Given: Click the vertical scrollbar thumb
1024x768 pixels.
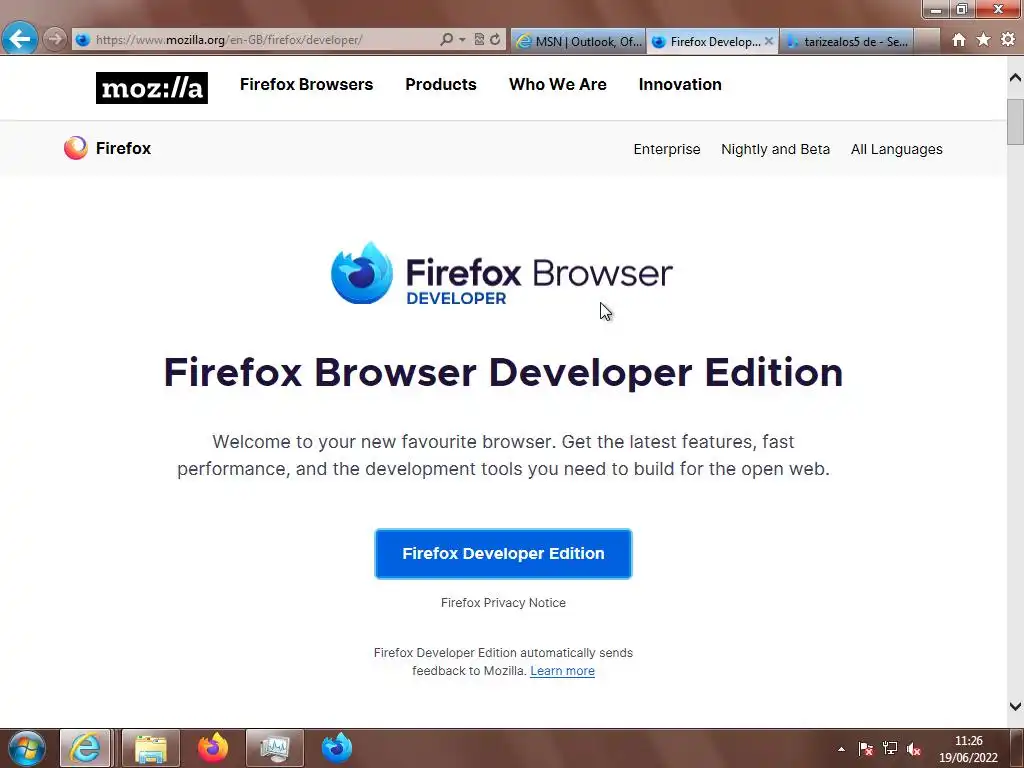Looking at the screenshot, I should (1015, 121).
